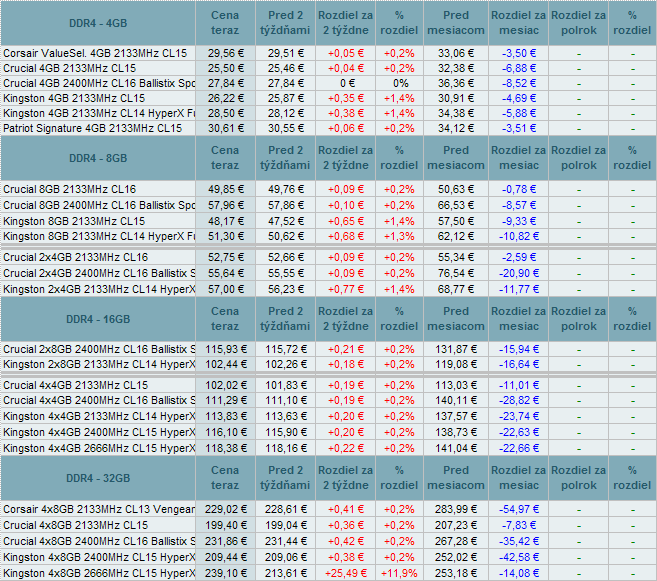This screenshot has height=581, width=657.
Task: Click Kingston 4x4GB 2400MHz CL15 HyperX name
Action: pos(99,432)
